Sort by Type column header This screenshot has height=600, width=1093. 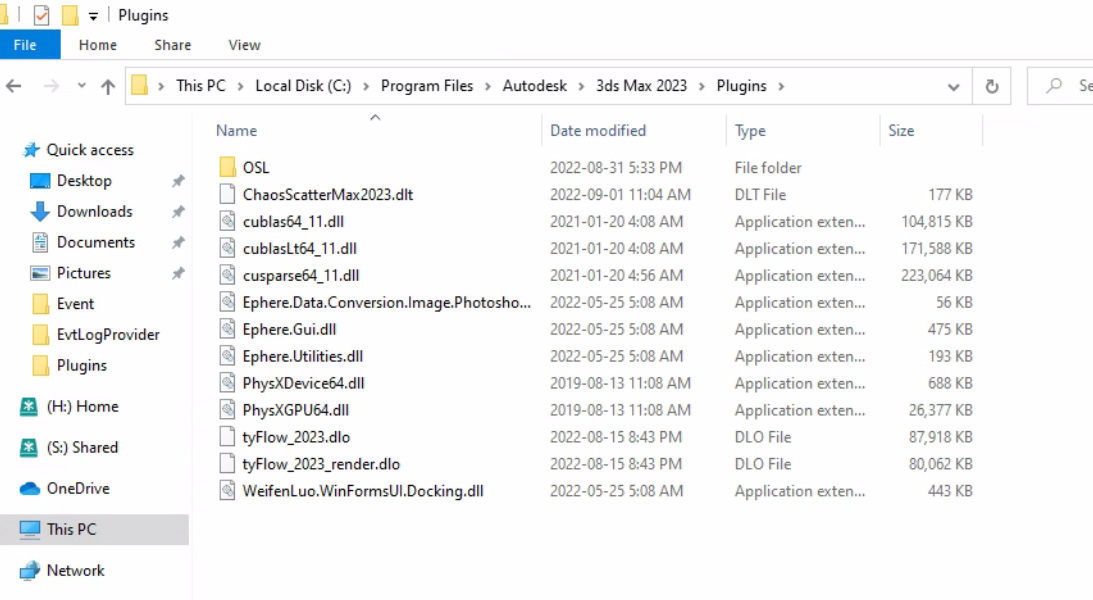point(750,130)
